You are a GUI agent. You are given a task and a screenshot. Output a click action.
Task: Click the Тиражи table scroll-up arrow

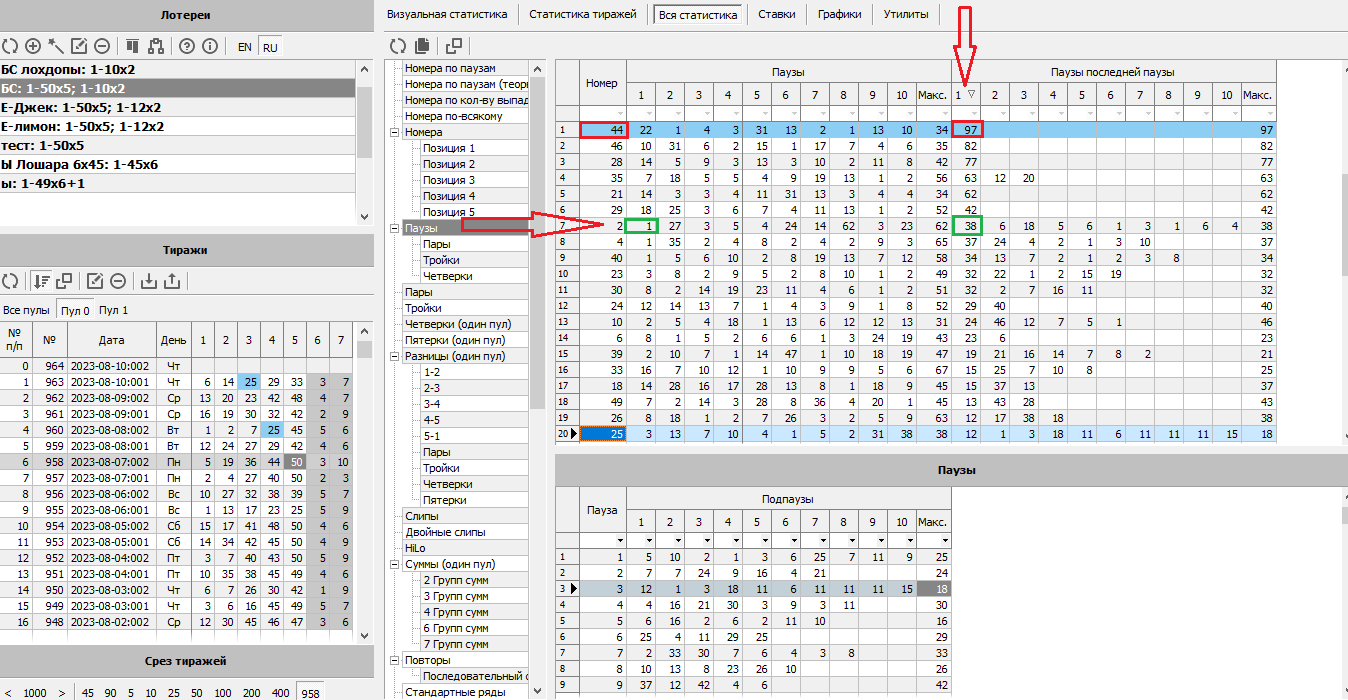[x=365, y=329]
